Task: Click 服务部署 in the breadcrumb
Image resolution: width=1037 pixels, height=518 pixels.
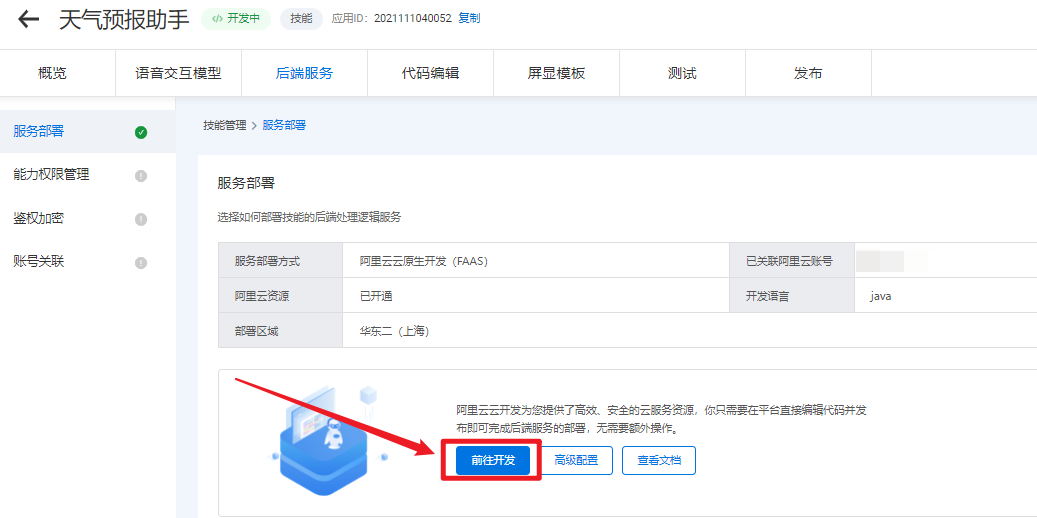Action: [284, 125]
